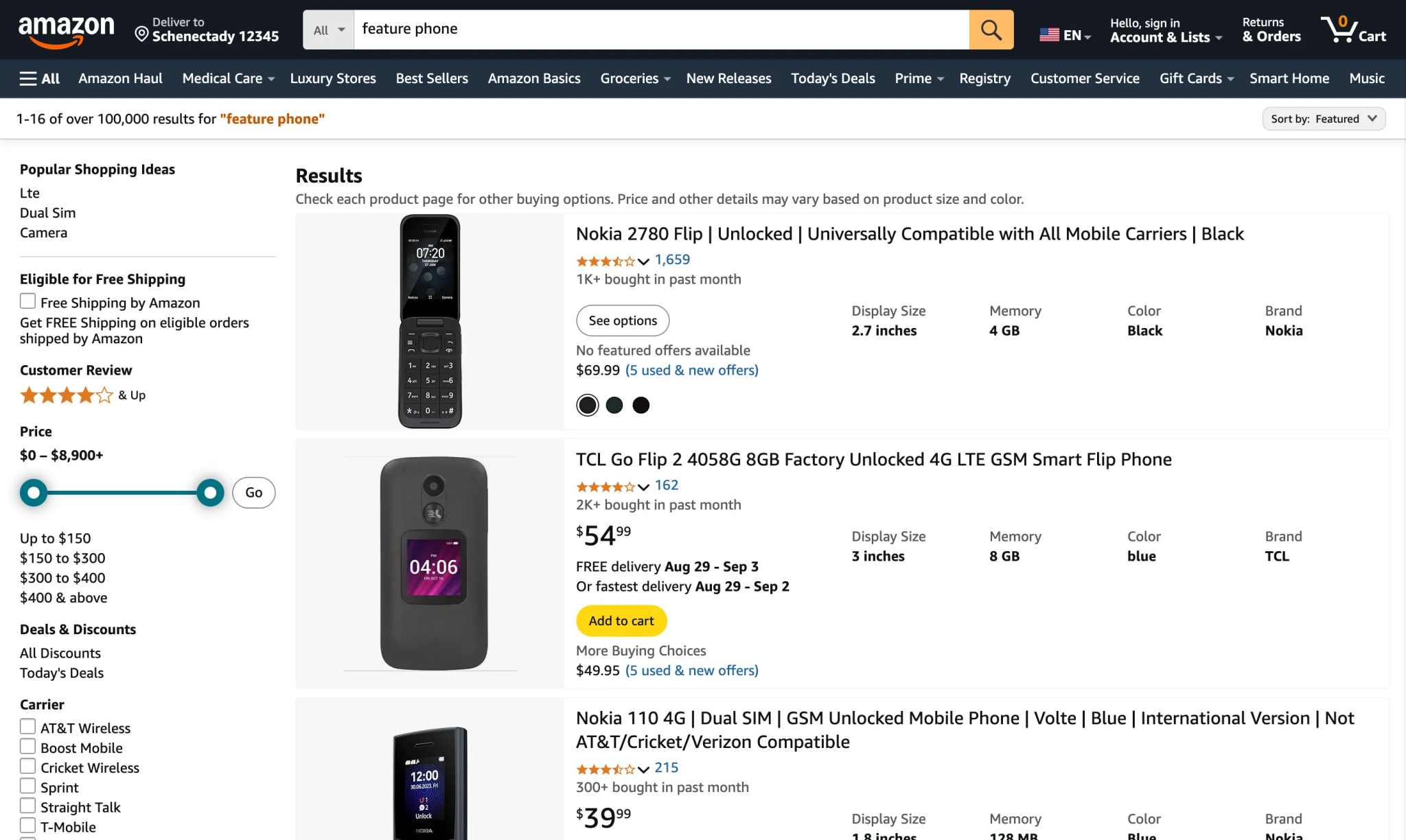Open Today's Deals in the navigation
This screenshot has height=840, width=1406.
(832, 78)
